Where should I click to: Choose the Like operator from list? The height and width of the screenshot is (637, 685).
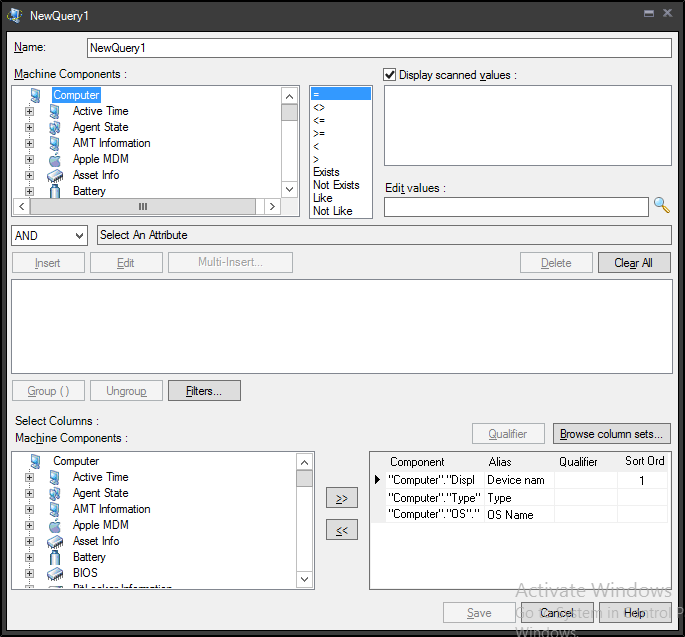click(x=323, y=198)
